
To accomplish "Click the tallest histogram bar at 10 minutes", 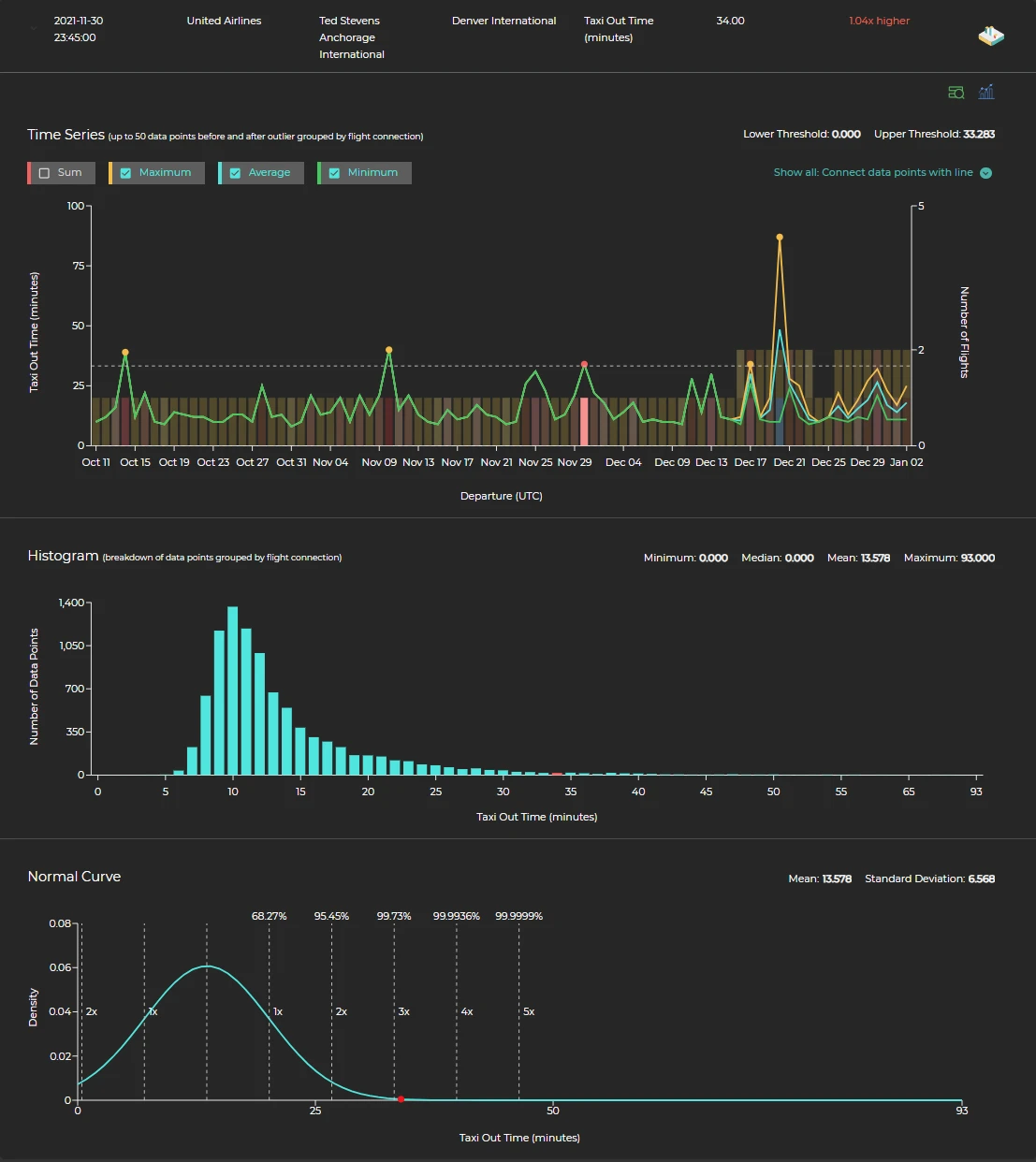I will tap(233, 690).
